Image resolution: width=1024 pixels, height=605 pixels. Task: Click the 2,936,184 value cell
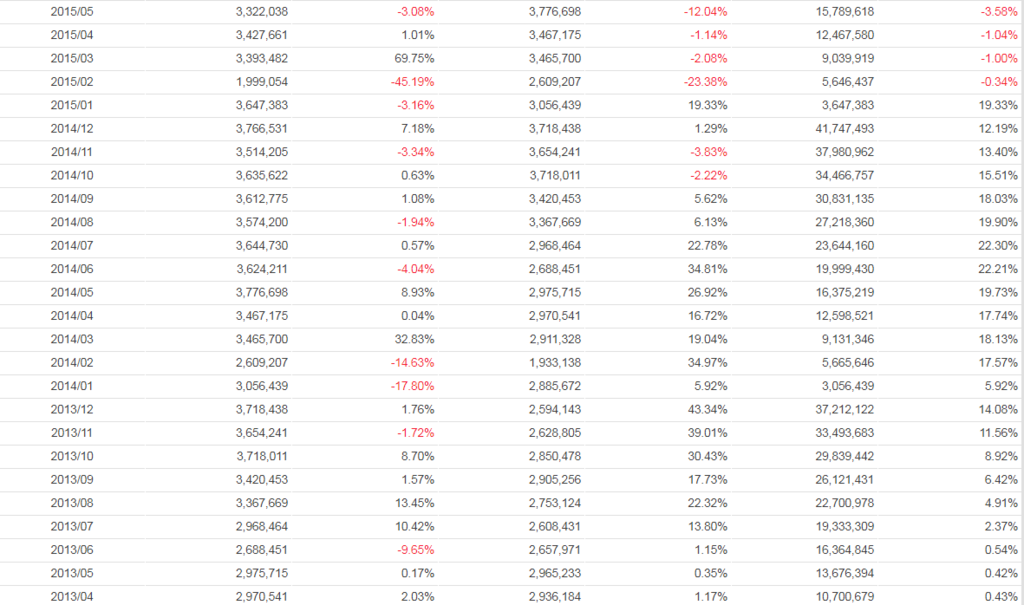pos(554,595)
